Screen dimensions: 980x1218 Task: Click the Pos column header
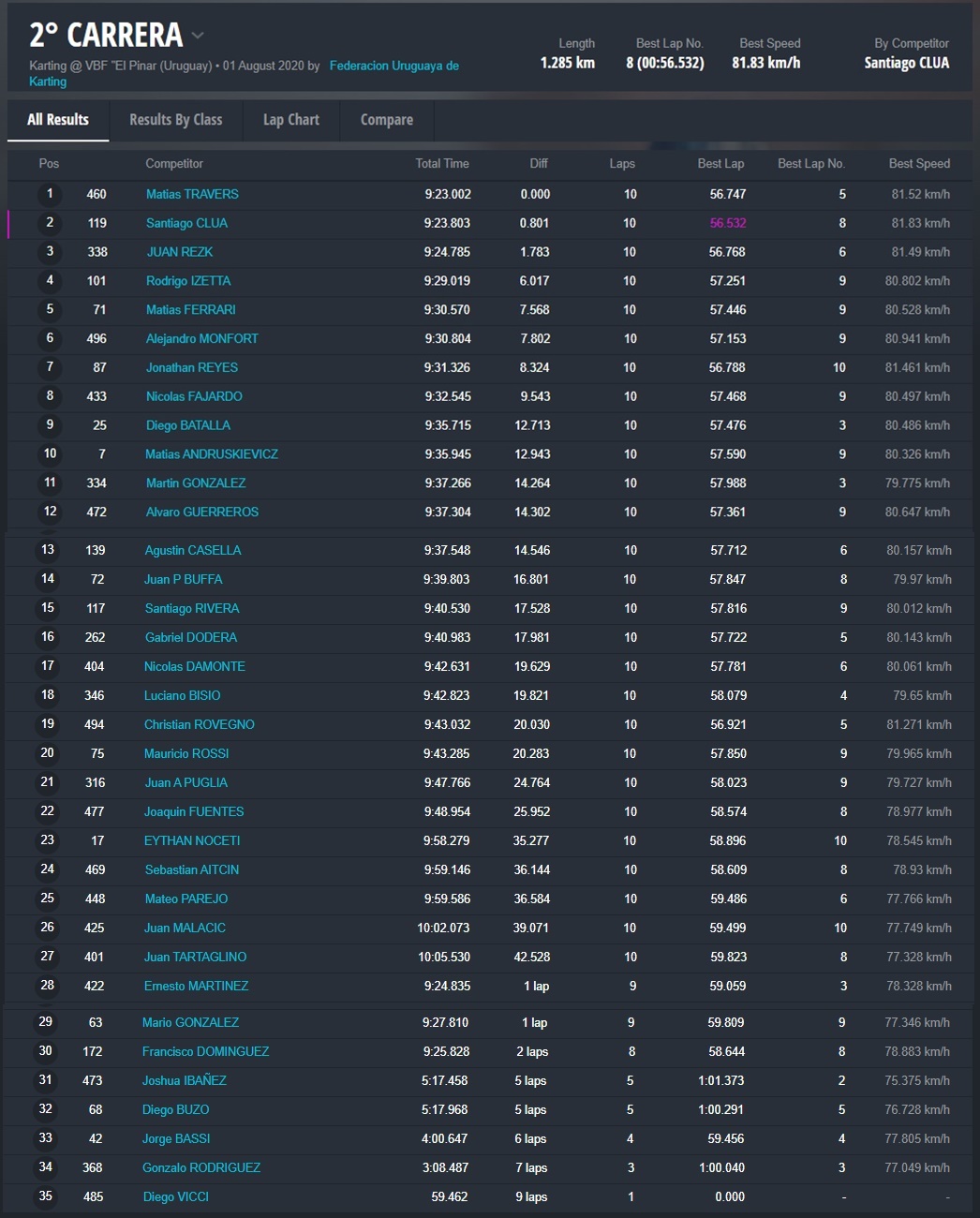49,163
